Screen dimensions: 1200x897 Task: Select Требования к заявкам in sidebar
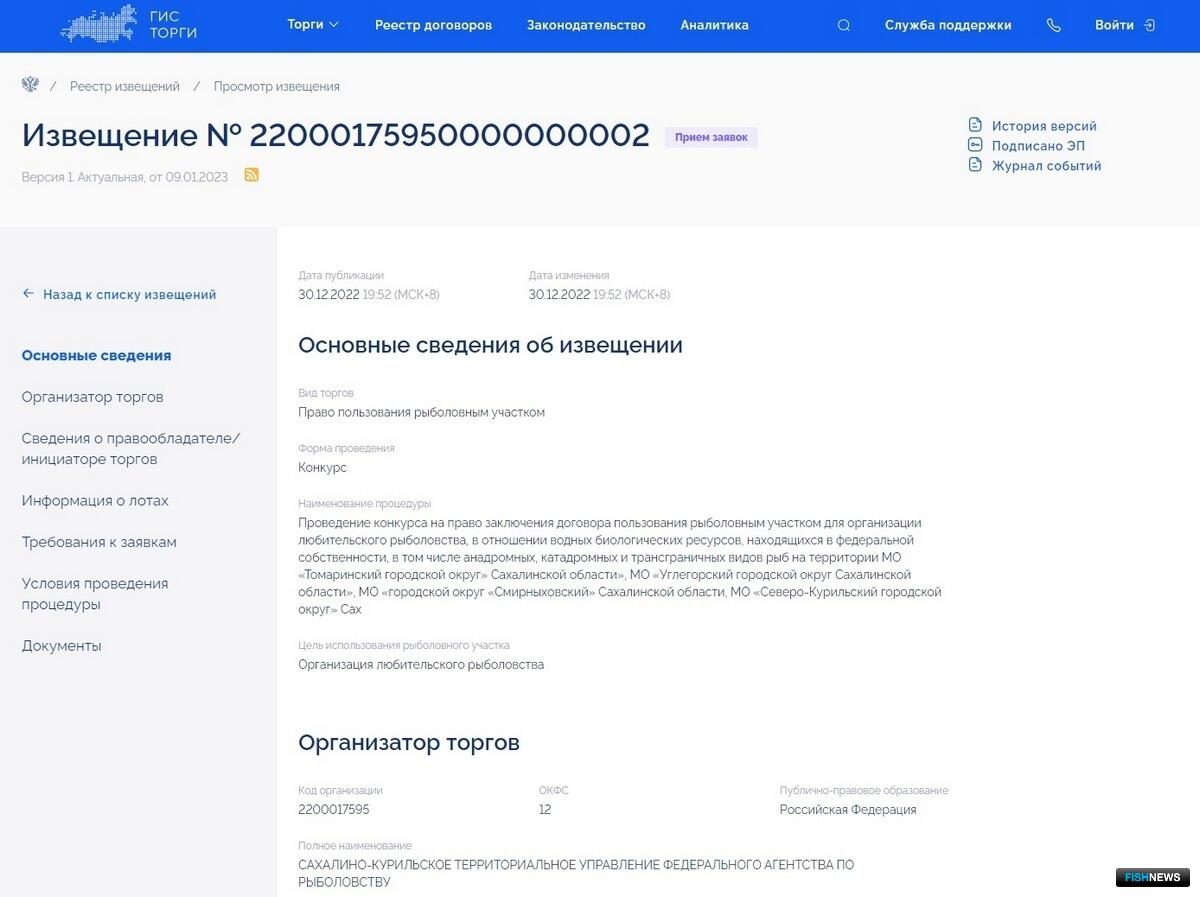pos(99,542)
